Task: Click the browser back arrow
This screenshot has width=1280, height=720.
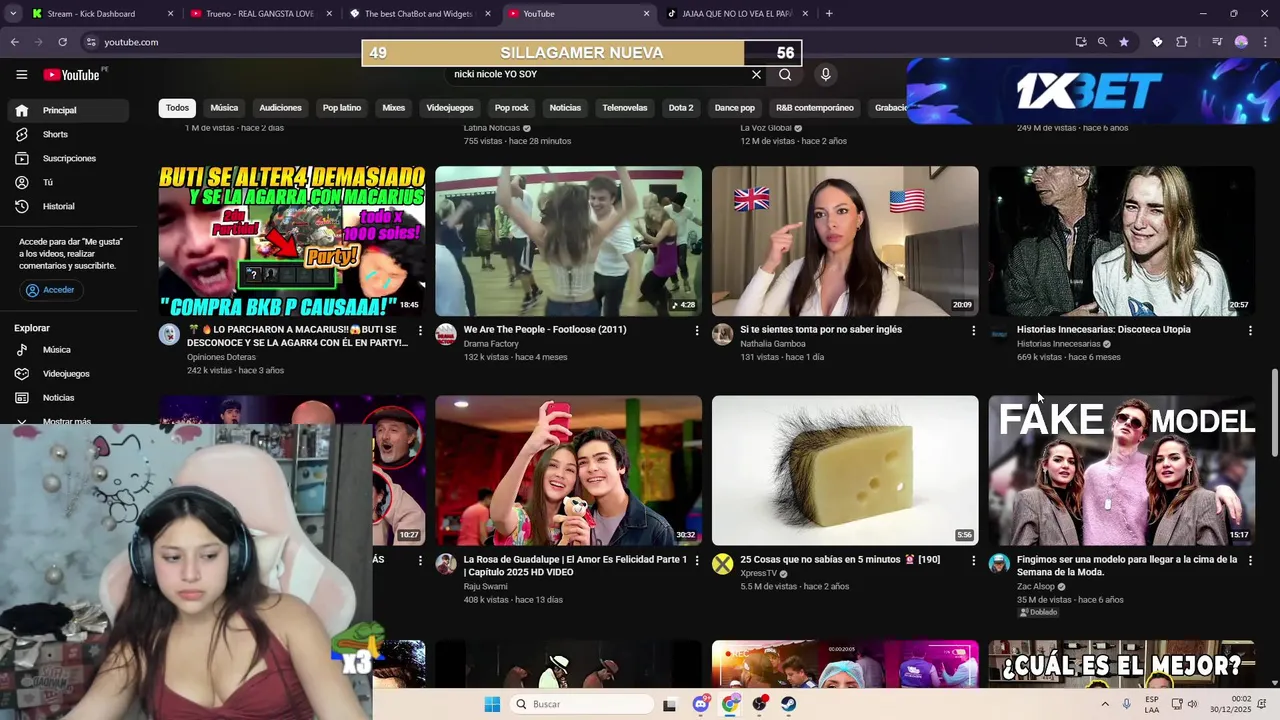Action: coord(14,42)
